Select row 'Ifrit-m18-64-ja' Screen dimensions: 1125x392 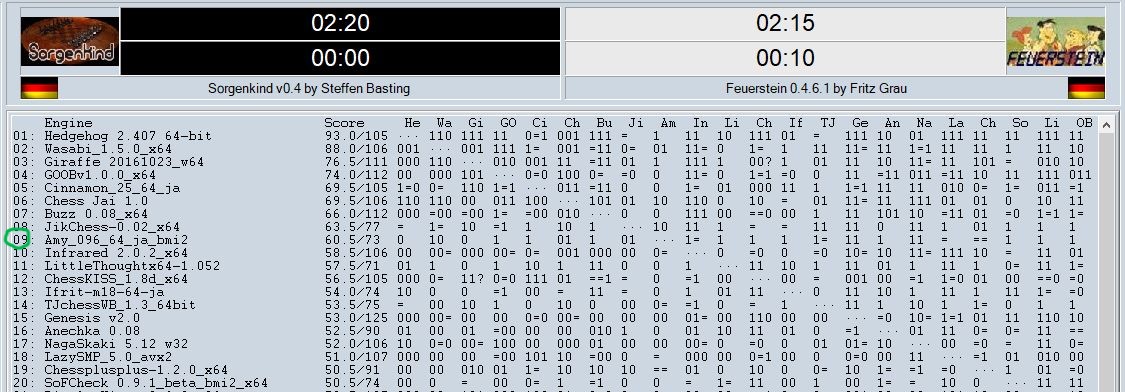[552, 292]
